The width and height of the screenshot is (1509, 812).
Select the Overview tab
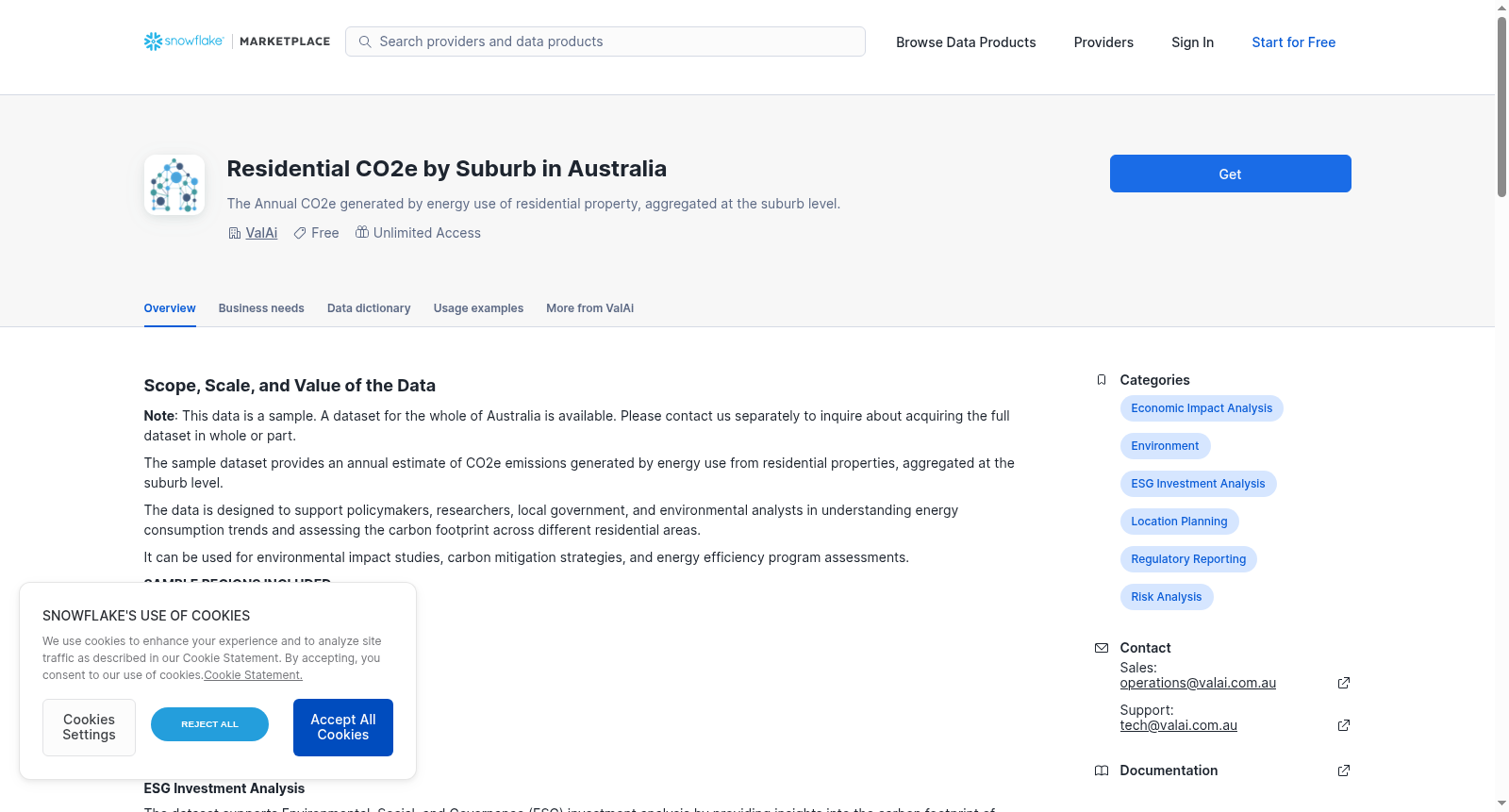[x=170, y=308]
